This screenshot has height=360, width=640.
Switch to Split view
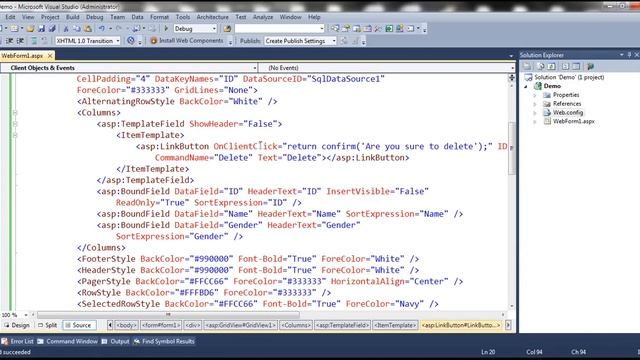coord(47,325)
